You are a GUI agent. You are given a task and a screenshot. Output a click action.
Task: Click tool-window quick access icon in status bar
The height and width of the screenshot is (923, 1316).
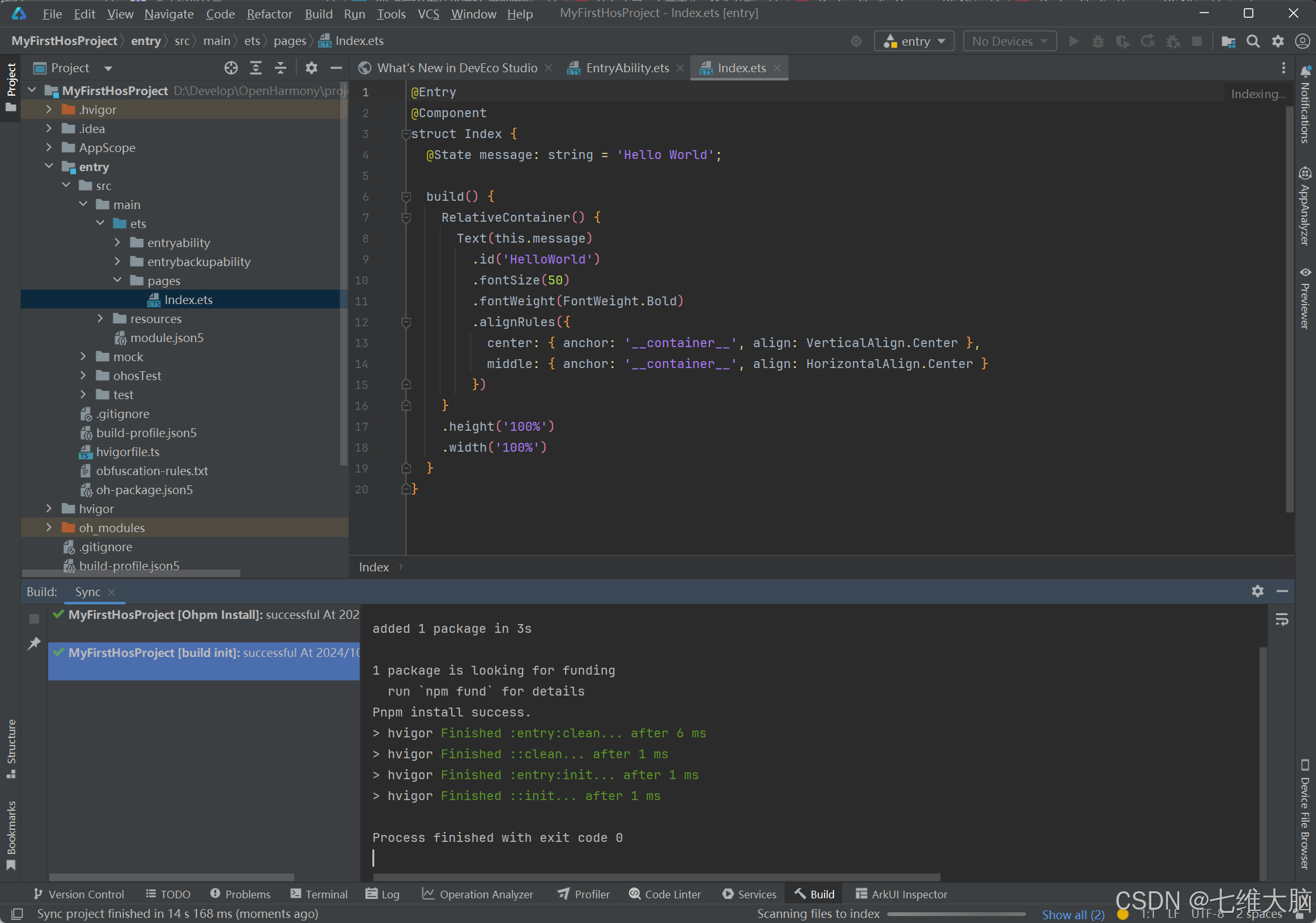(x=17, y=913)
